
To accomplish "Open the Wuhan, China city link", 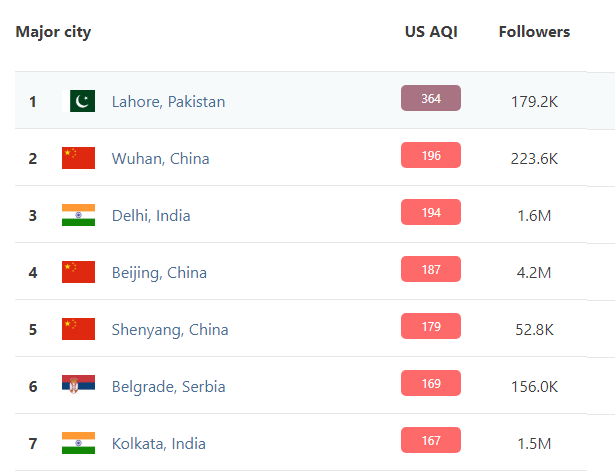I will 160,158.
